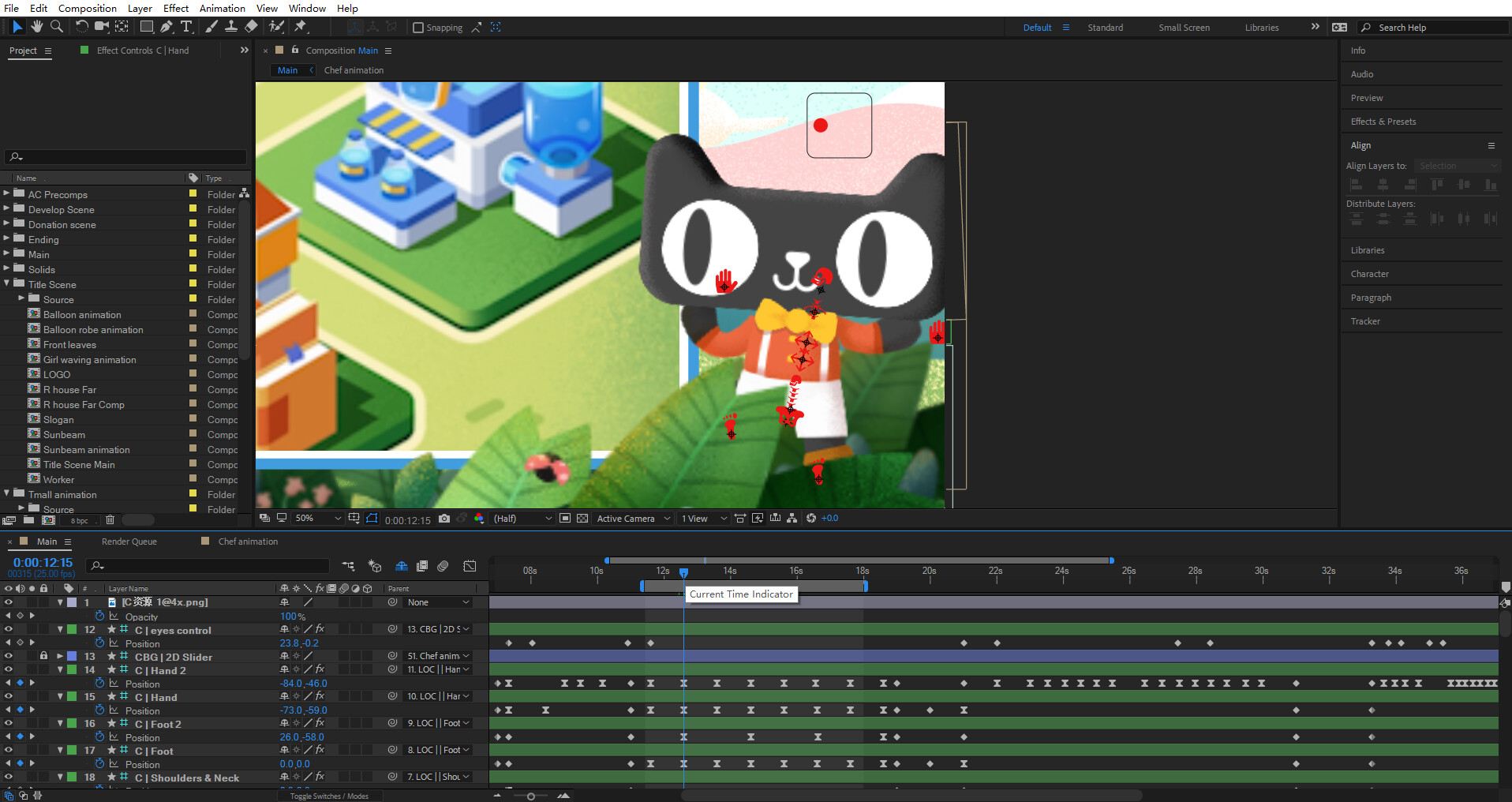Toggle hiding shy layers in timeline
The image size is (1512, 802).
(401, 566)
